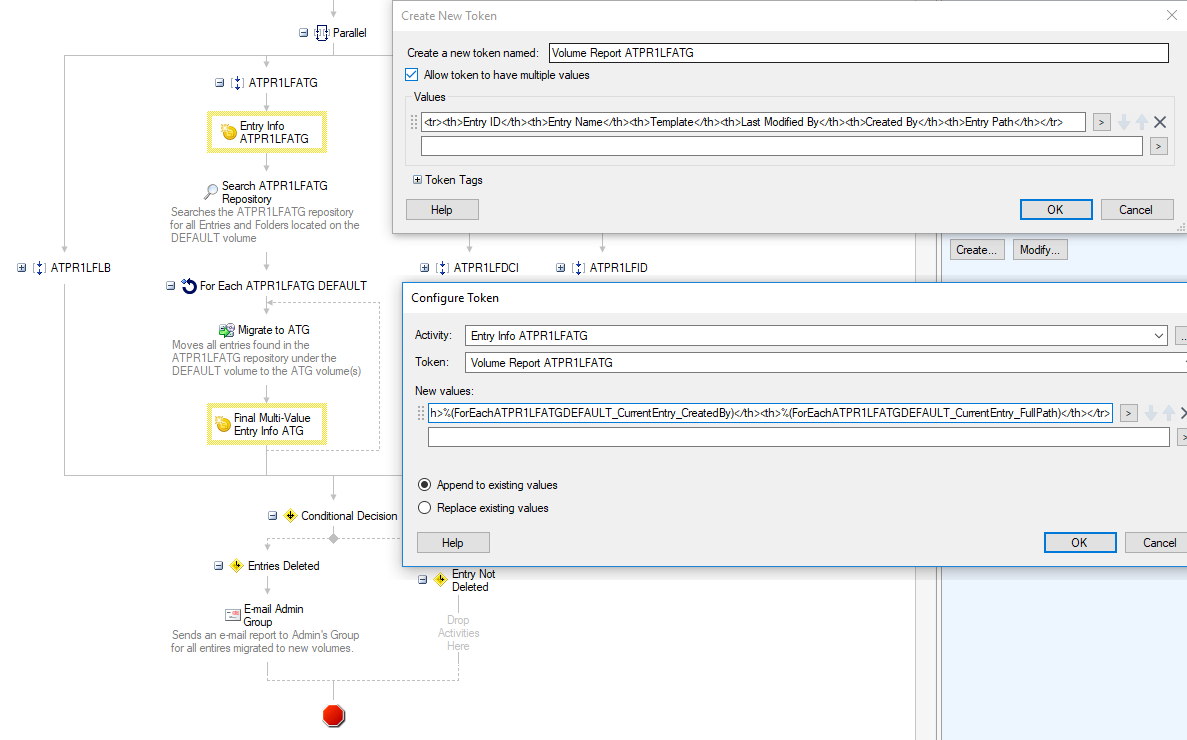Image resolution: width=1187 pixels, height=740 pixels.
Task: Open the Activity dropdown in Configure Token
Action: [x=1158, y=336]
